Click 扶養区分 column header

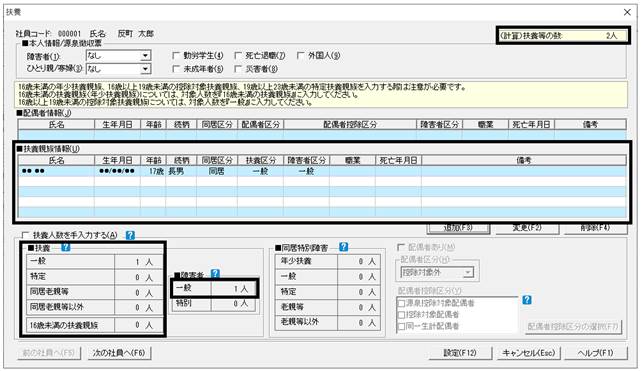click(260, 160)
